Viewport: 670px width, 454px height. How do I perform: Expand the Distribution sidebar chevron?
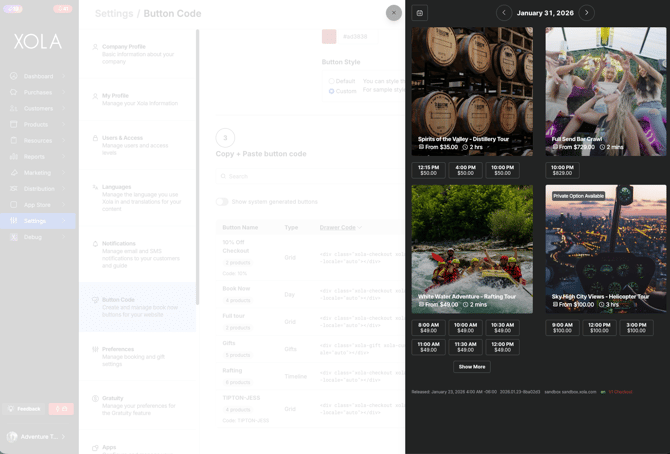click(x=63, y=189)
